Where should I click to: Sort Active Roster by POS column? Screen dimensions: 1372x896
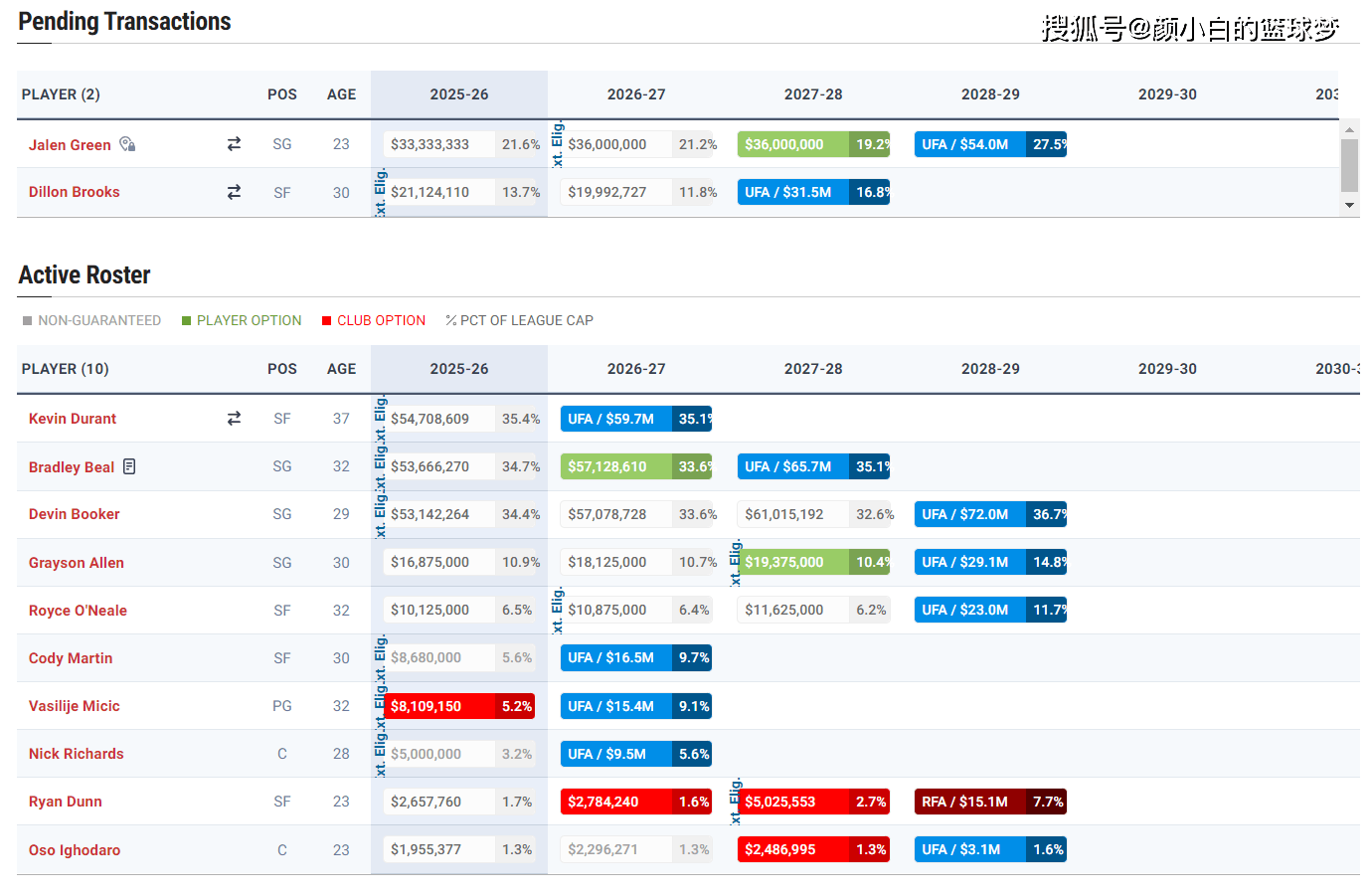281,369
